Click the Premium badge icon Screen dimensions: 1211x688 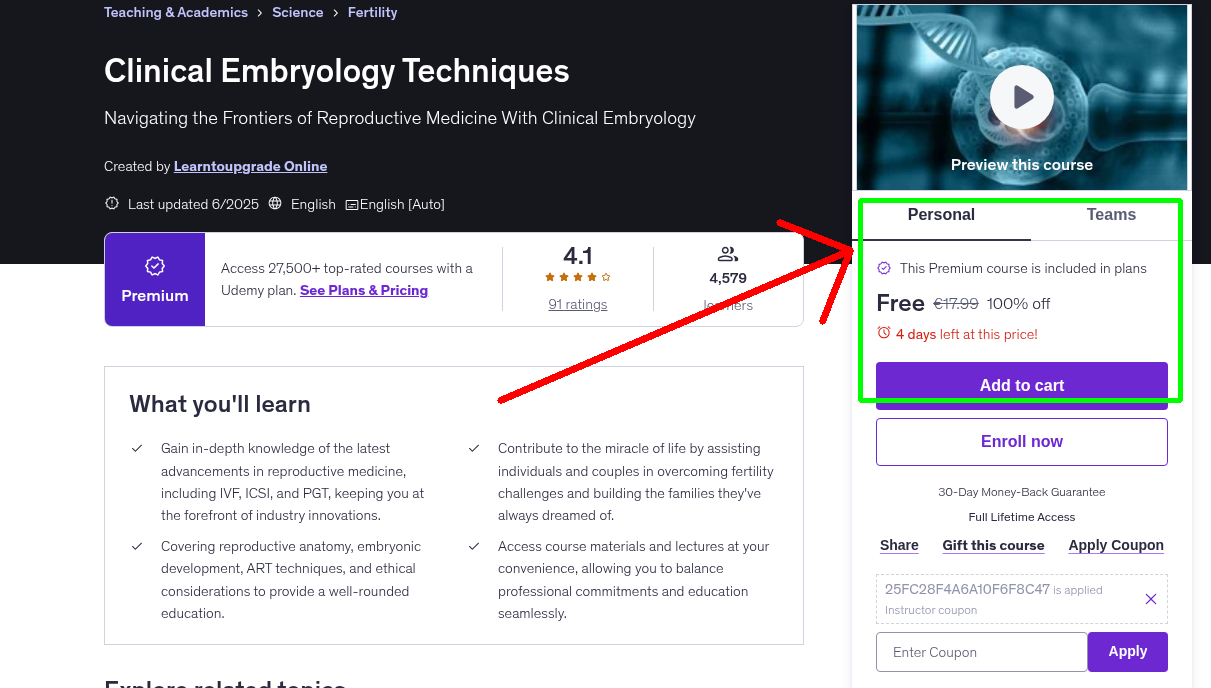(155, 266)
